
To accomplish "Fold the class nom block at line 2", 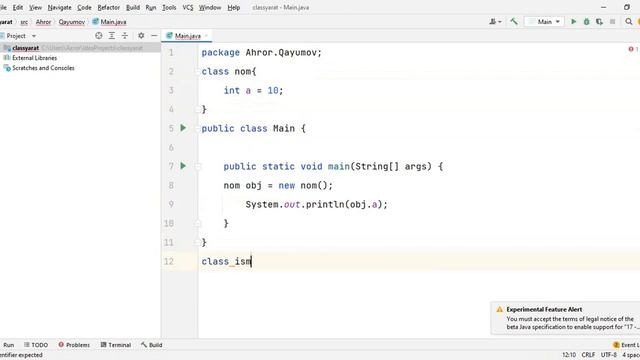I will click(198, 72).
